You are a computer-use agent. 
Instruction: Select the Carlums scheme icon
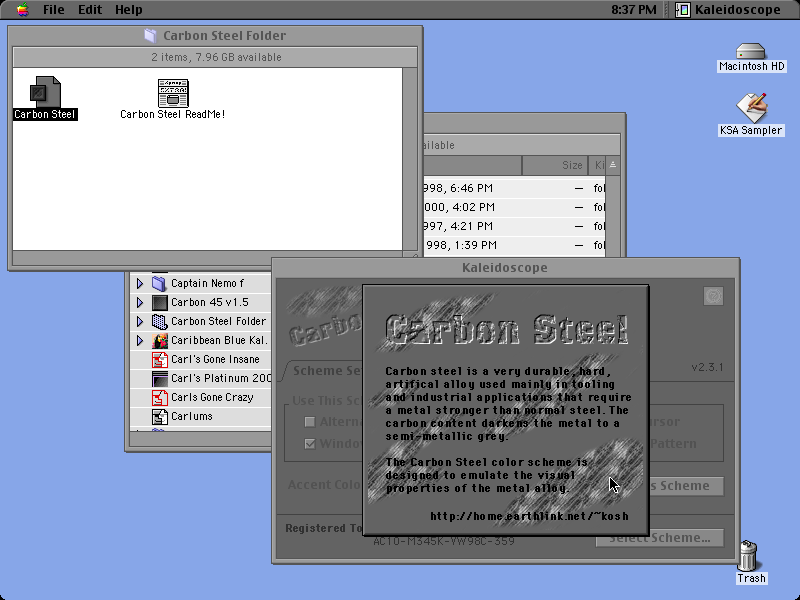(159, 417)
